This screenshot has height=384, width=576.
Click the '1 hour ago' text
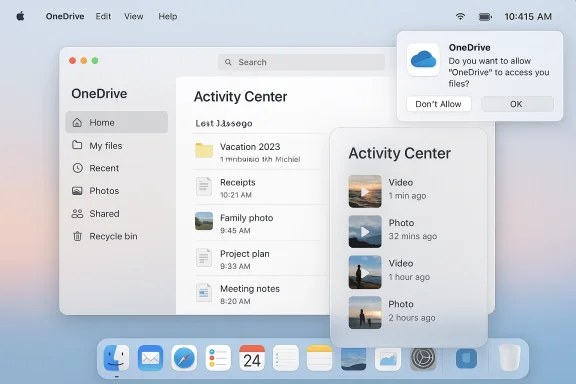(409, 277)
